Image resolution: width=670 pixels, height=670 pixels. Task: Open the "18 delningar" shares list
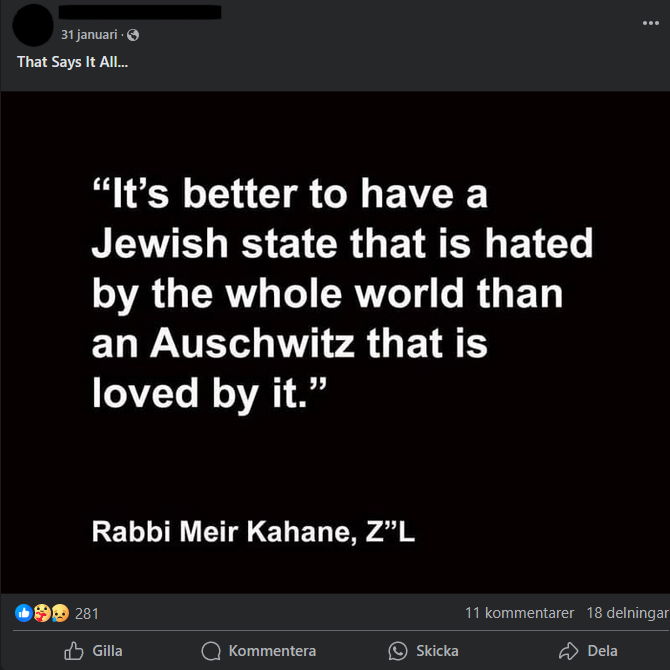coord(627,613)
